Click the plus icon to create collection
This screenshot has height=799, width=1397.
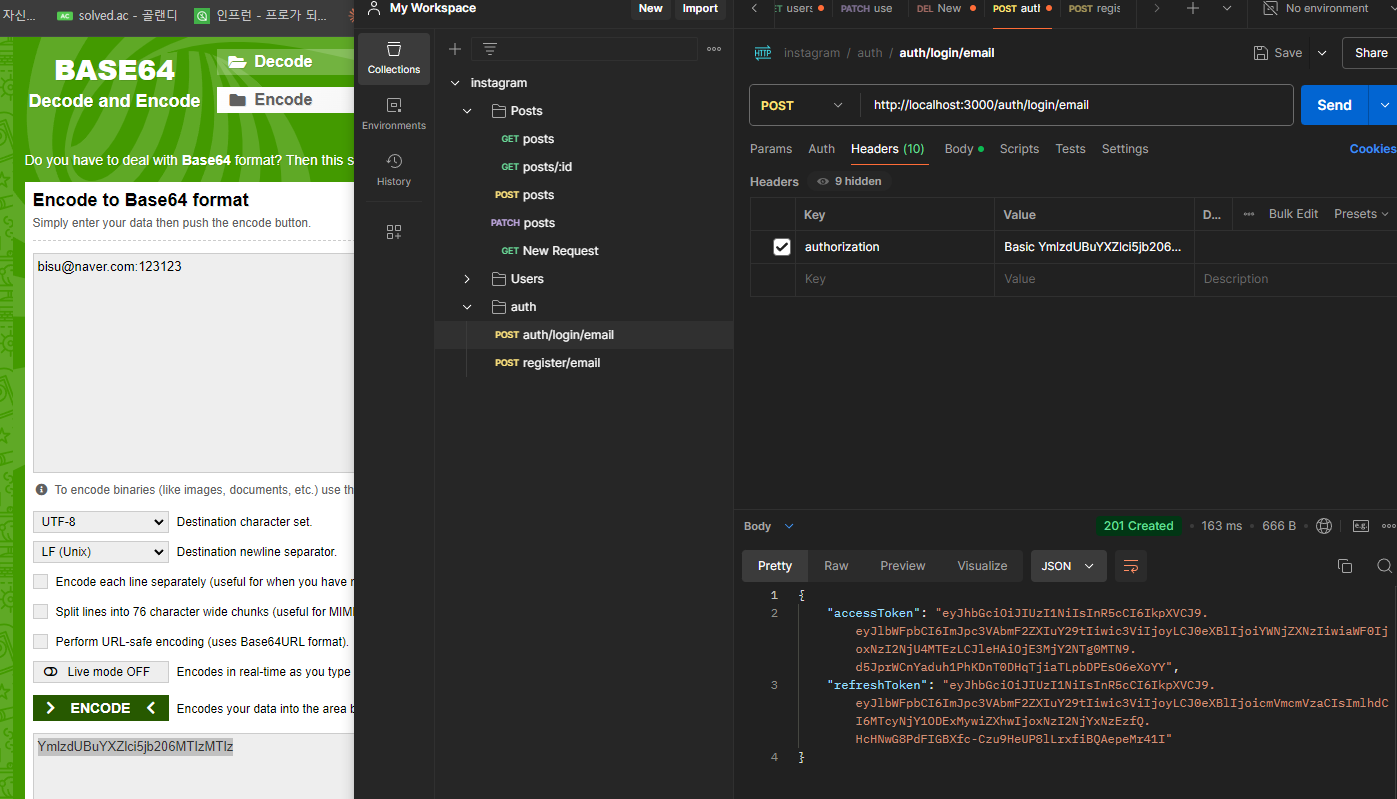455,49
